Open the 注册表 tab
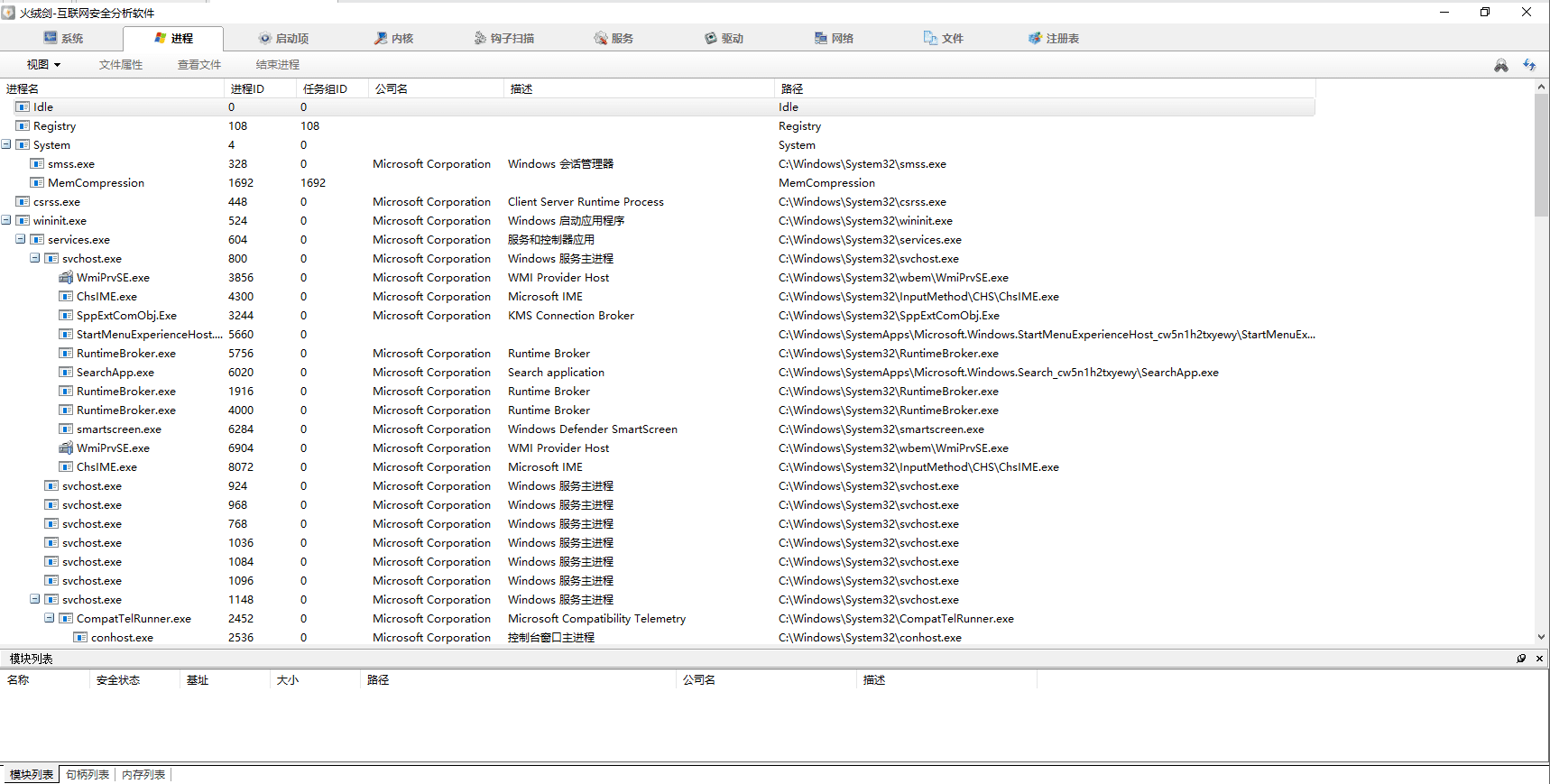This screenshot has height=784, width=1550. [x=1054, y=38]
